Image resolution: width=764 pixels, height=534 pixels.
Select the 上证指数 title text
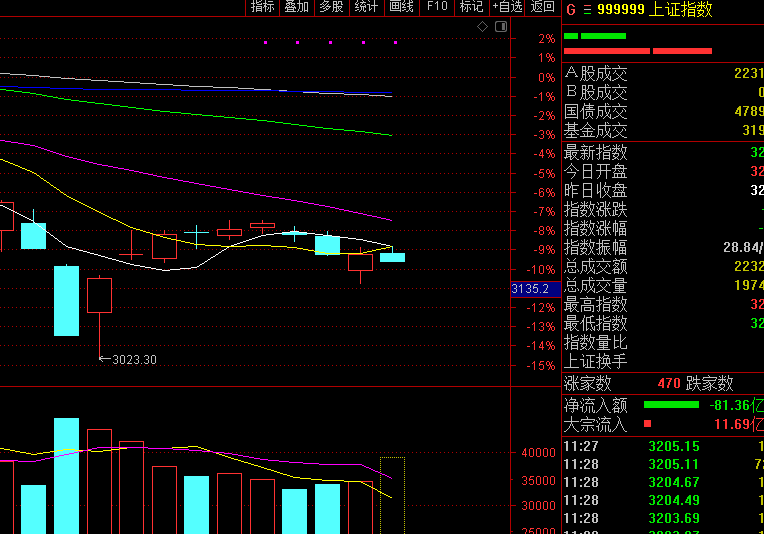click(681, 9)
